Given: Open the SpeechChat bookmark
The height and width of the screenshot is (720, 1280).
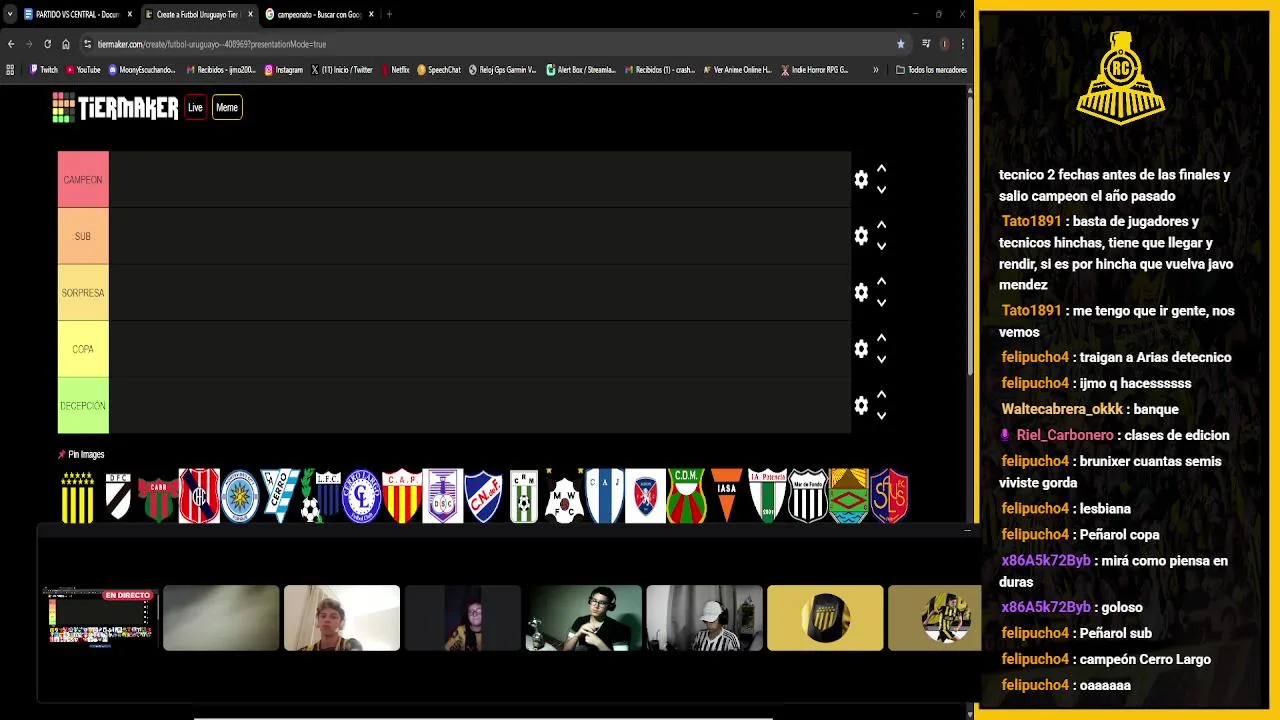Looking at the screenshot, I should pos(439,70).
